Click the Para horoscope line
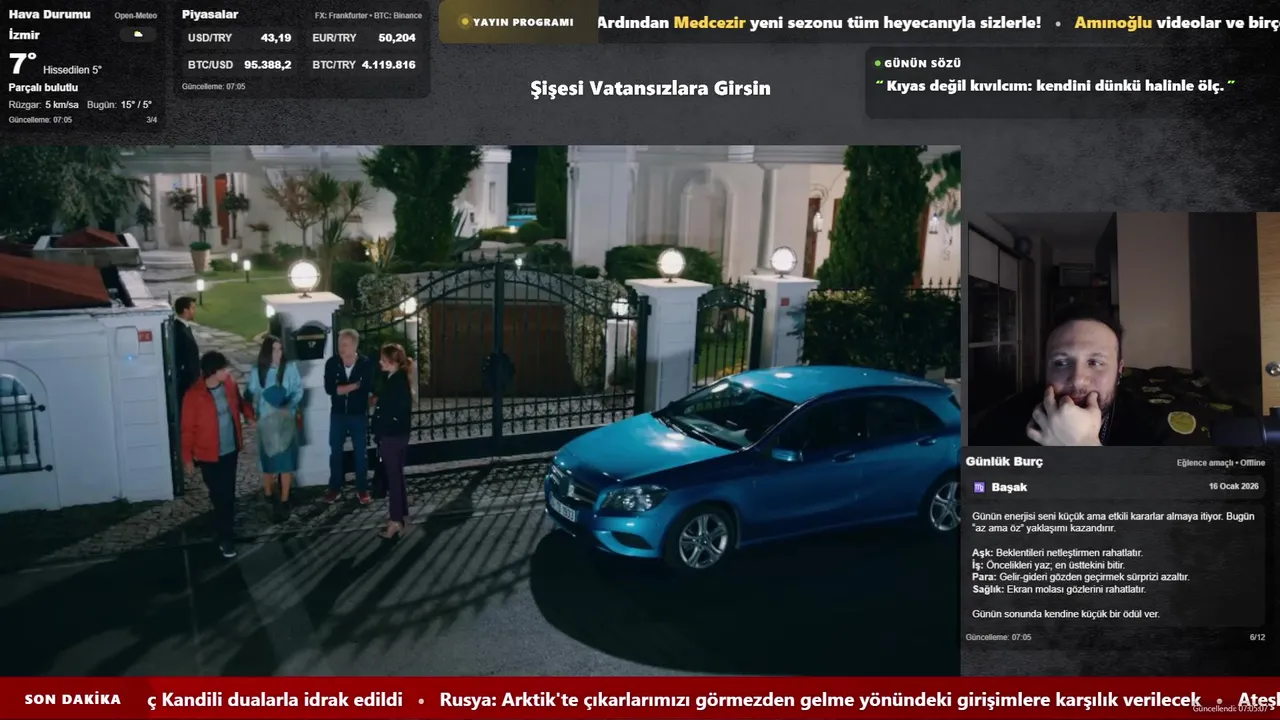This screenshot has height=720, width=1280. 1081,577
